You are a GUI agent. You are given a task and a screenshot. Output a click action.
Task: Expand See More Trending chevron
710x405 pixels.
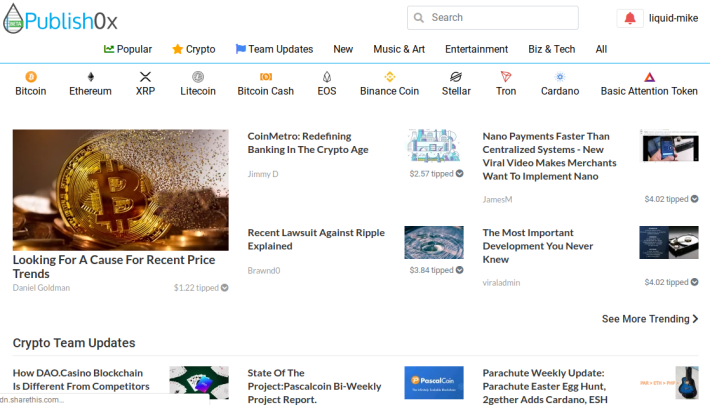tap(695, 319)
